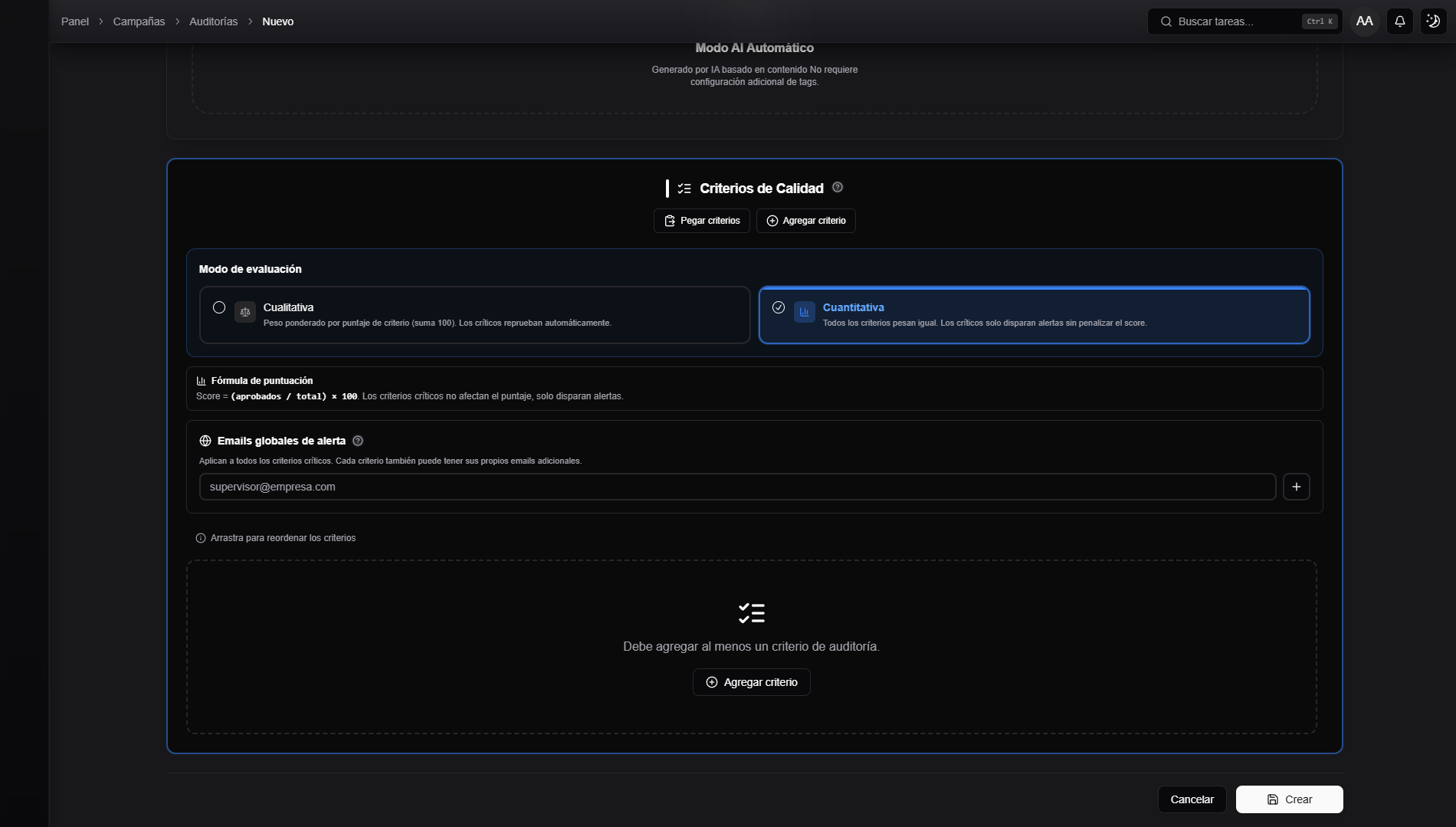Click the plus button to add email
The width and height of the screenshot is (1456, 827).
(1297, 487)
